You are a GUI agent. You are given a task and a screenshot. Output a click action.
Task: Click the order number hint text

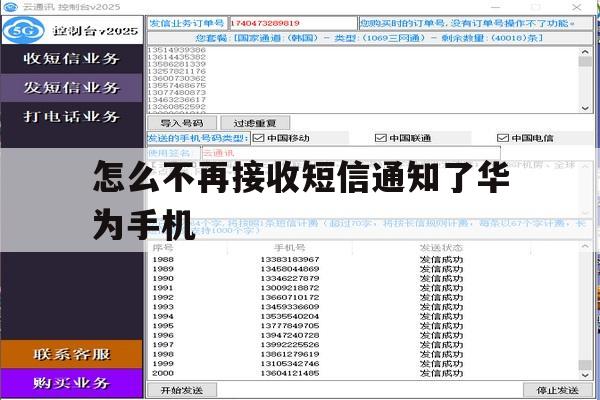point(467,23)
